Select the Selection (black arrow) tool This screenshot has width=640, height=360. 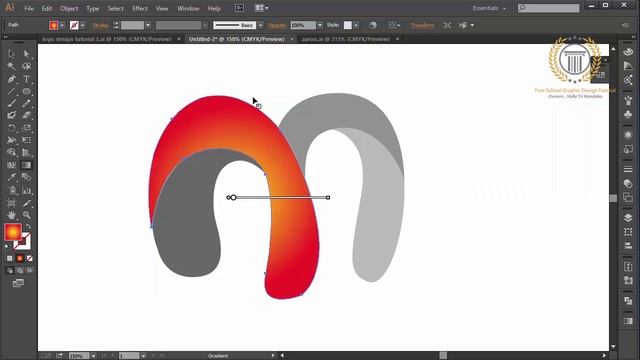(x=11, y=53)
